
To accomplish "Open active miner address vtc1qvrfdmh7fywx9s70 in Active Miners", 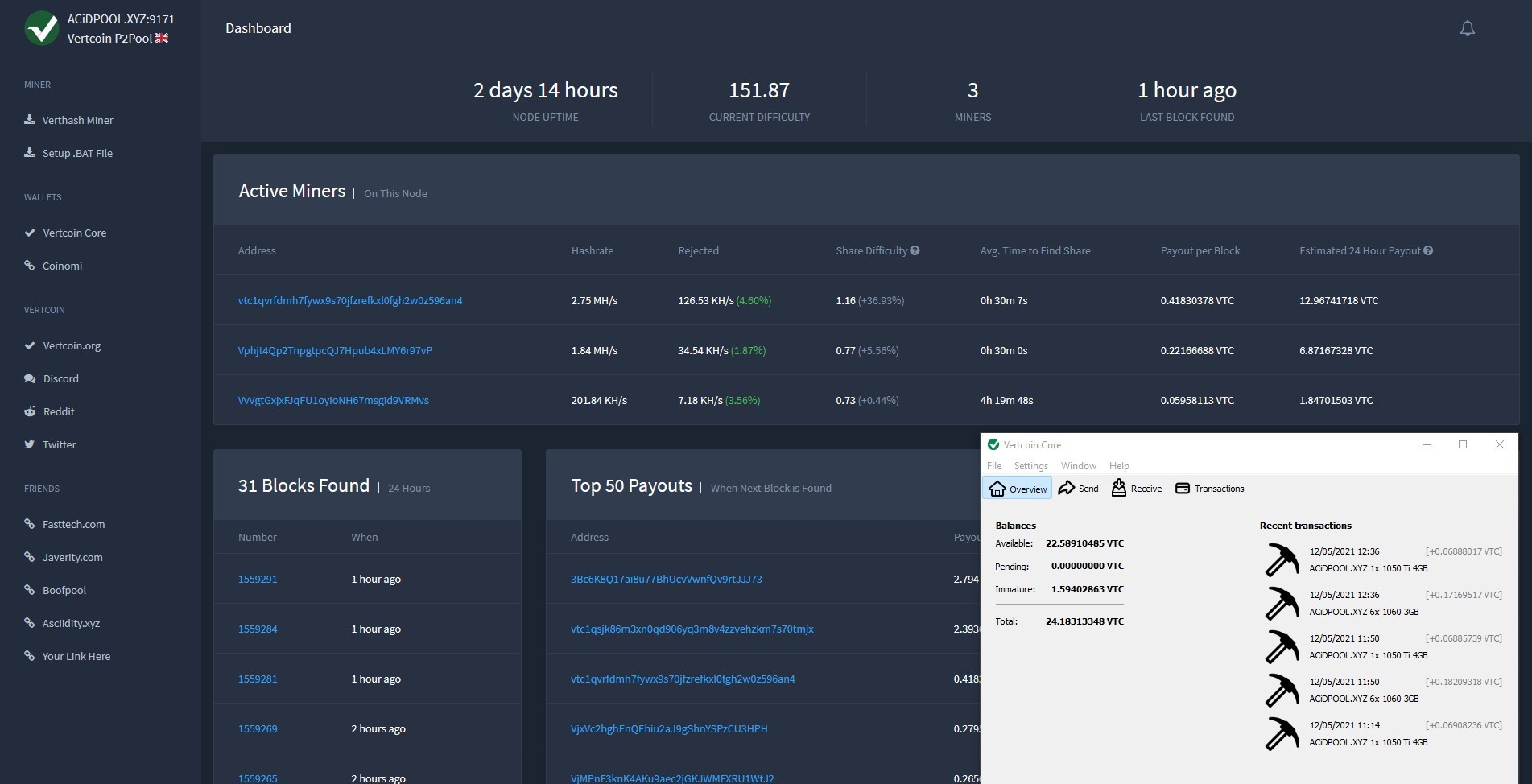I will [x=350, y=300].
